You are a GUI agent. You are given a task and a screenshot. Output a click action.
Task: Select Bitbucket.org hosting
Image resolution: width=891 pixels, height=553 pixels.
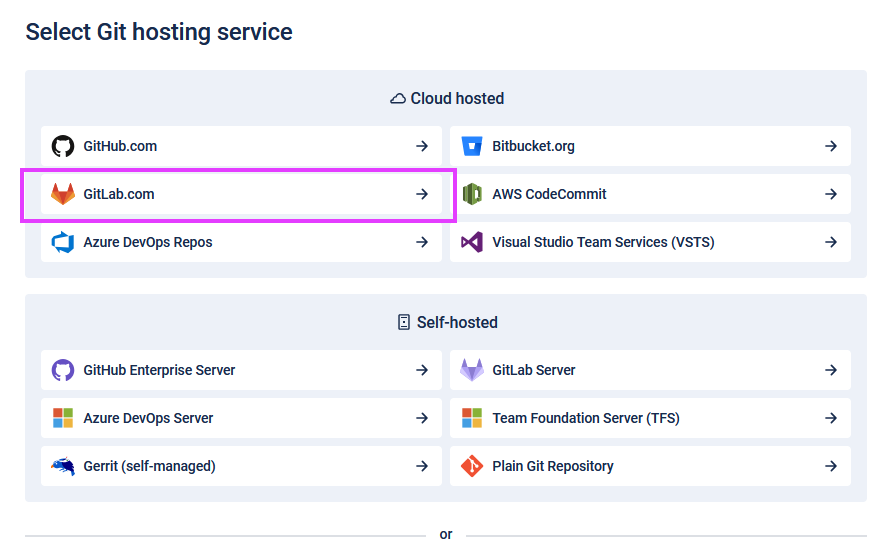tap(650, 146)
